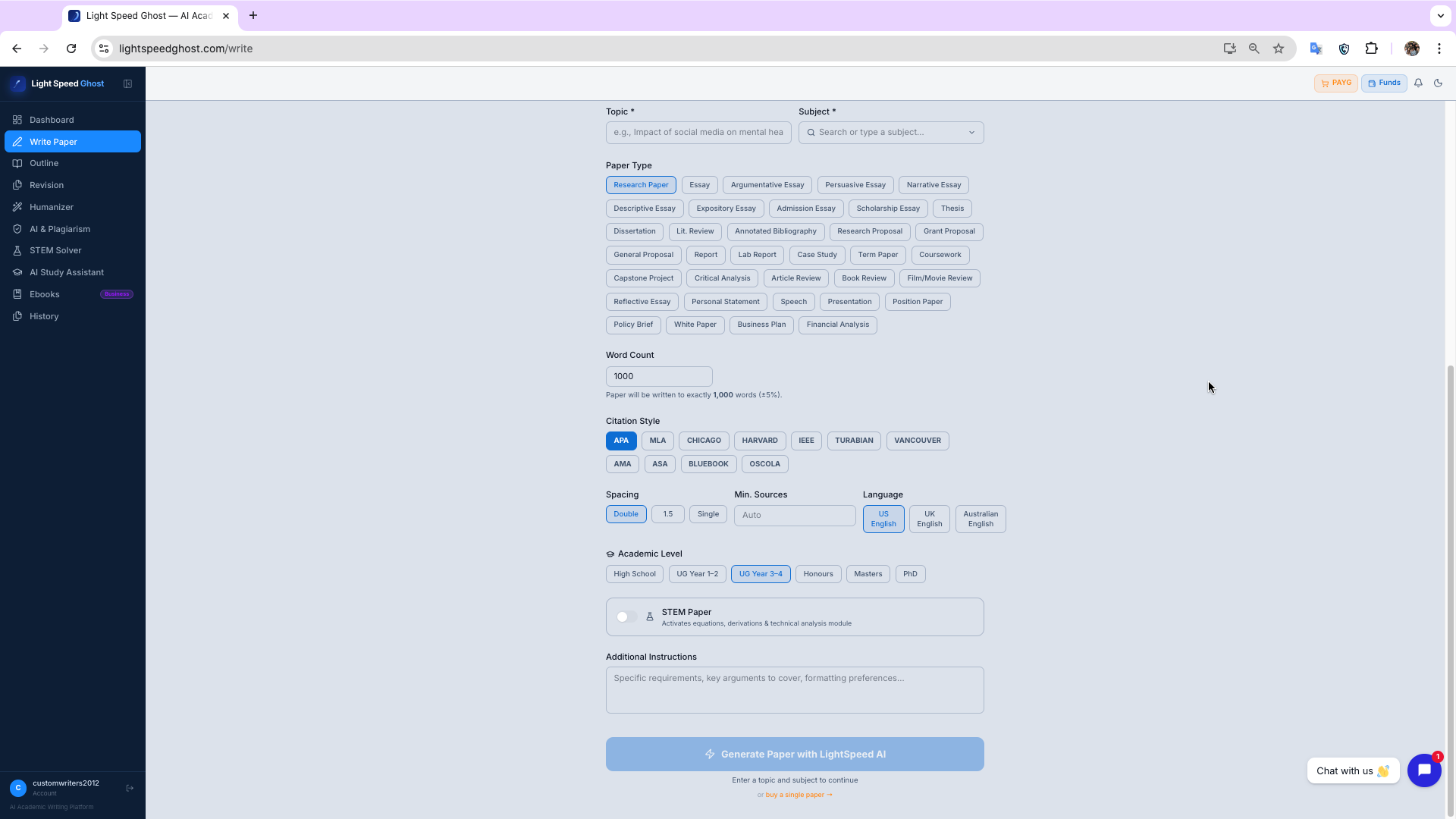The height and width of the screenshot is (819, 1456).
Task: Open AI Study Assistant
Action: click(x=73, y=272)
